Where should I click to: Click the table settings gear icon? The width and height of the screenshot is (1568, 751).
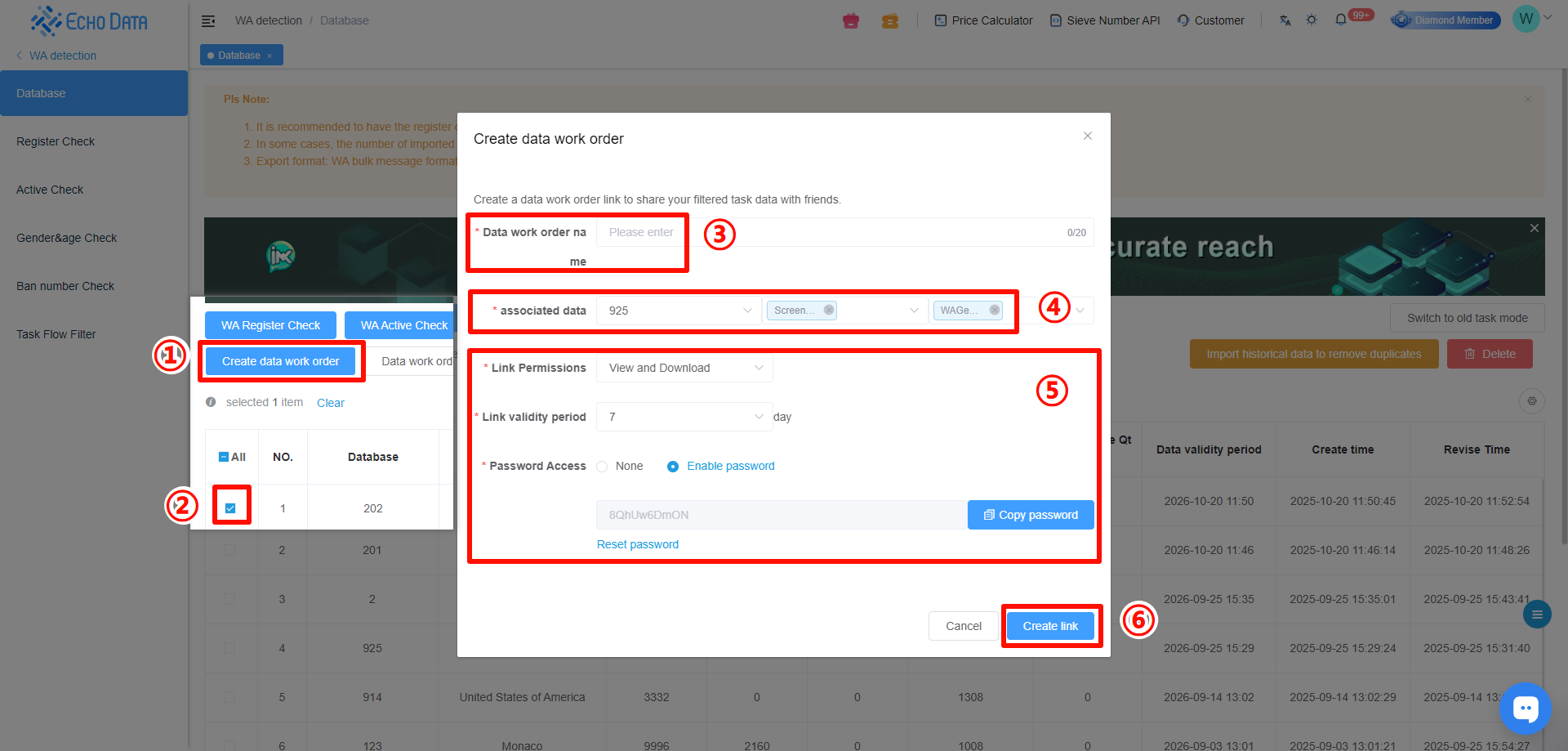pos(1532,401)
